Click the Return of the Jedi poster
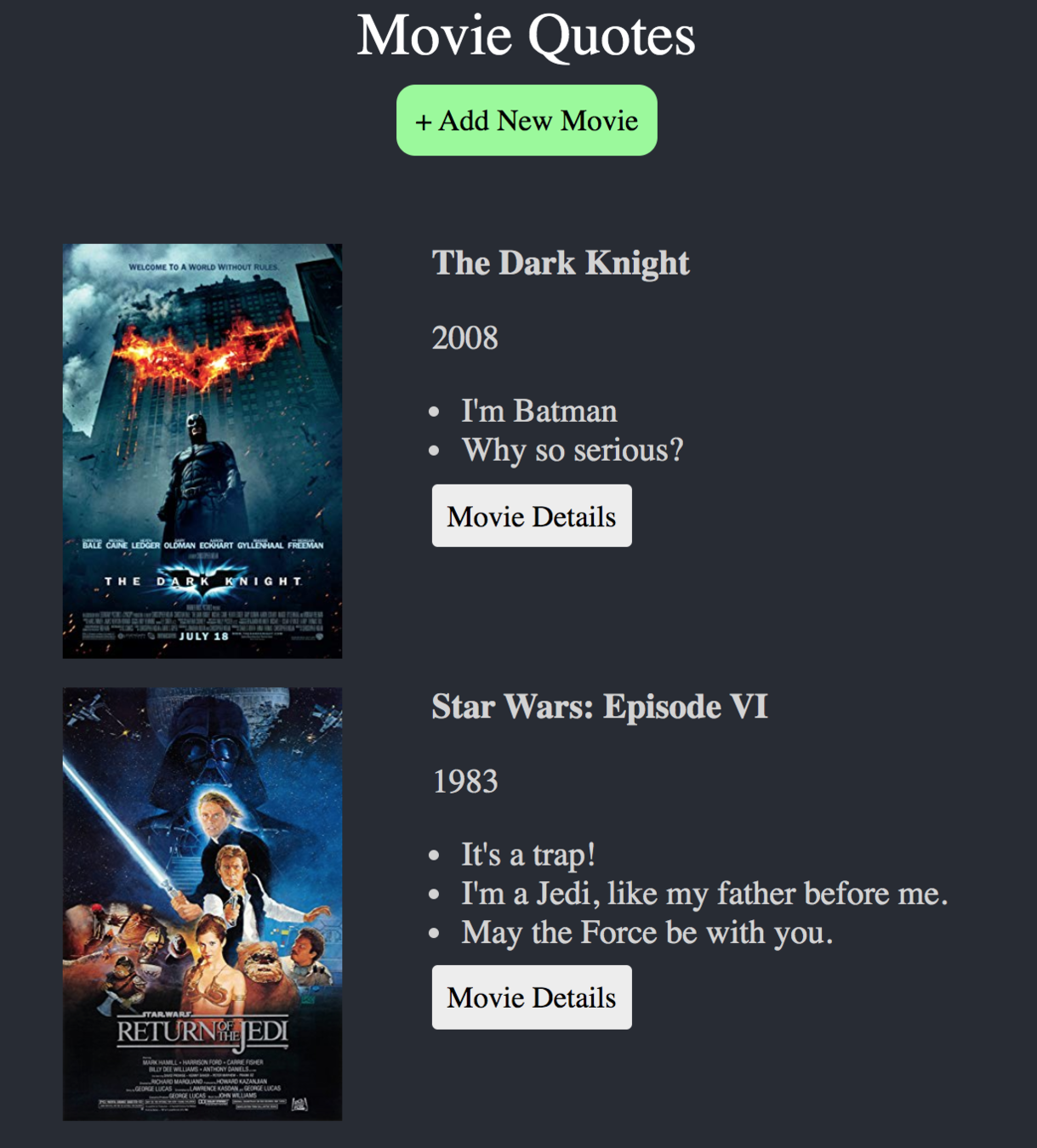 [202, 904]
